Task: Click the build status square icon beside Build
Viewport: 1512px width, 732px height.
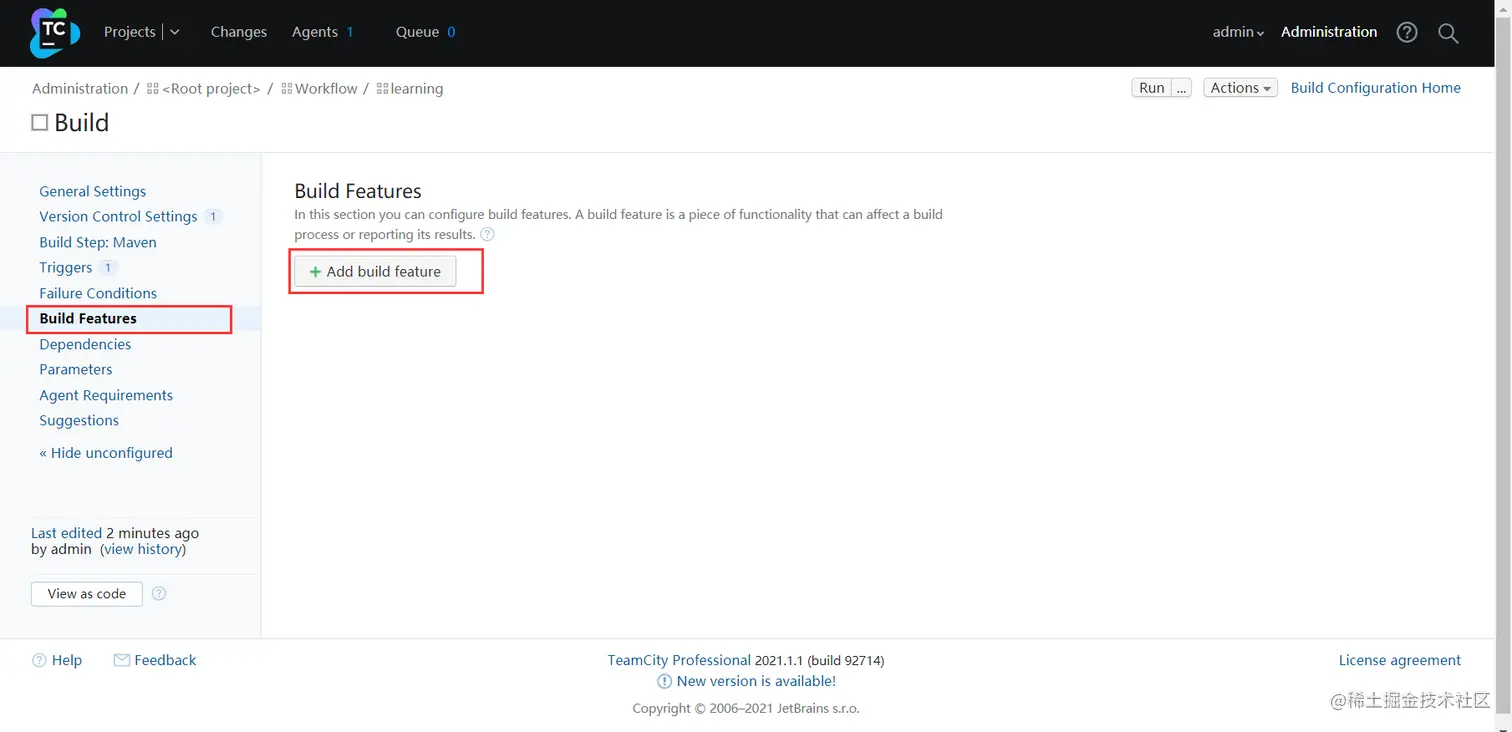Action: click(40, 123)
